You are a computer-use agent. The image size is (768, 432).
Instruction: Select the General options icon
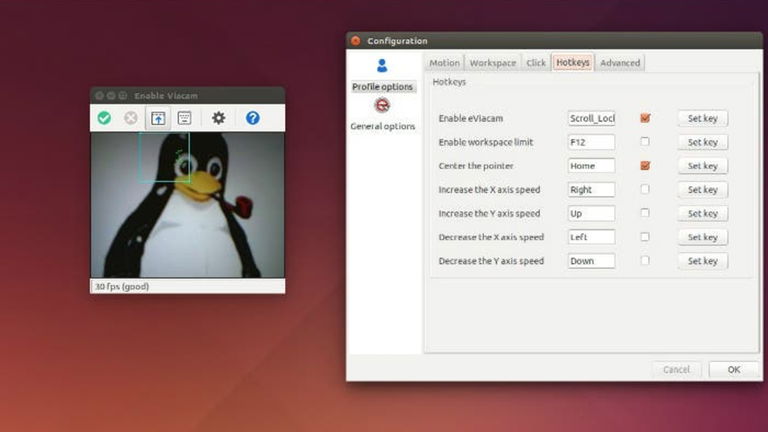382,105
